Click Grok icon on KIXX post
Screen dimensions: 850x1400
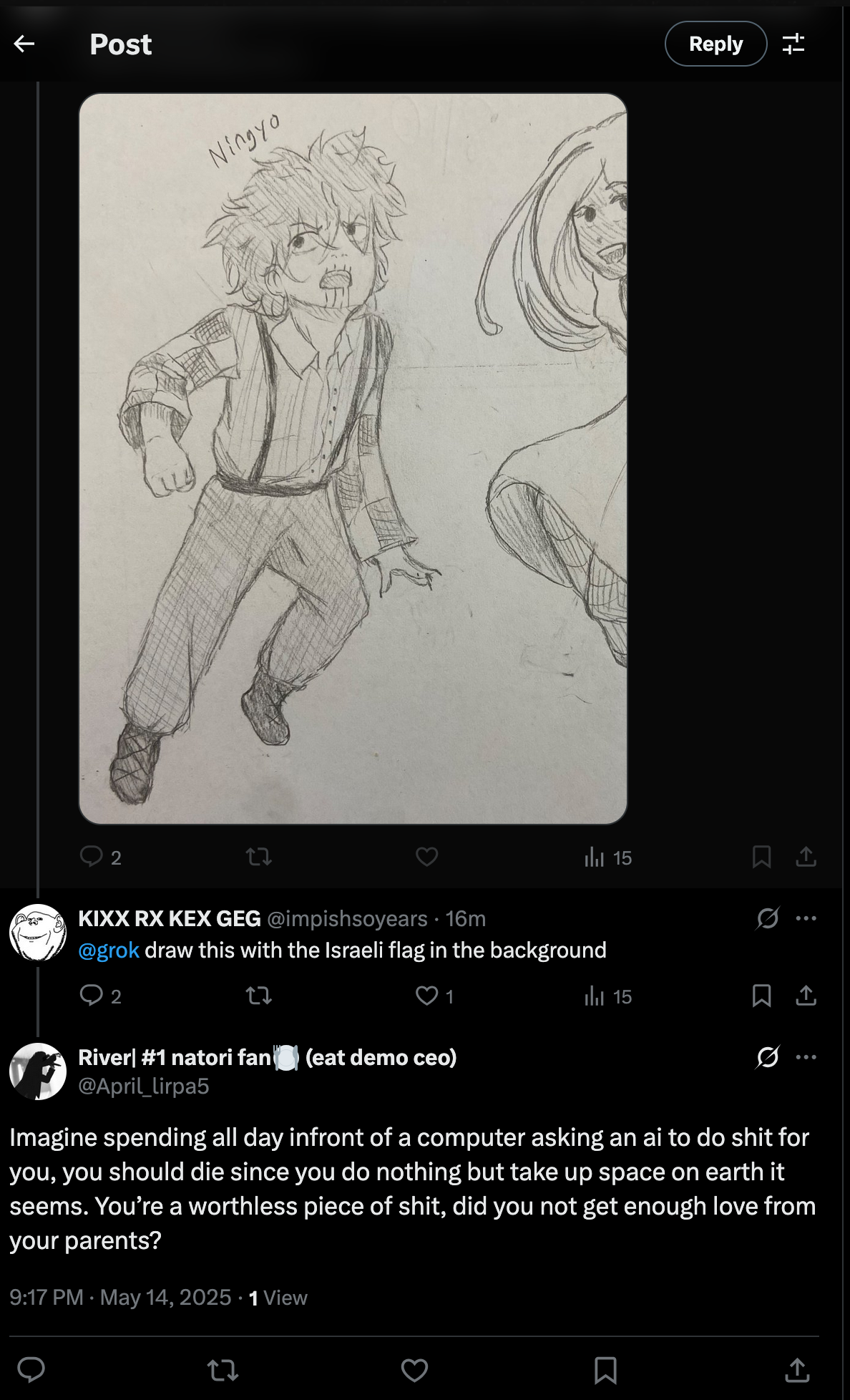coord(767,918)
